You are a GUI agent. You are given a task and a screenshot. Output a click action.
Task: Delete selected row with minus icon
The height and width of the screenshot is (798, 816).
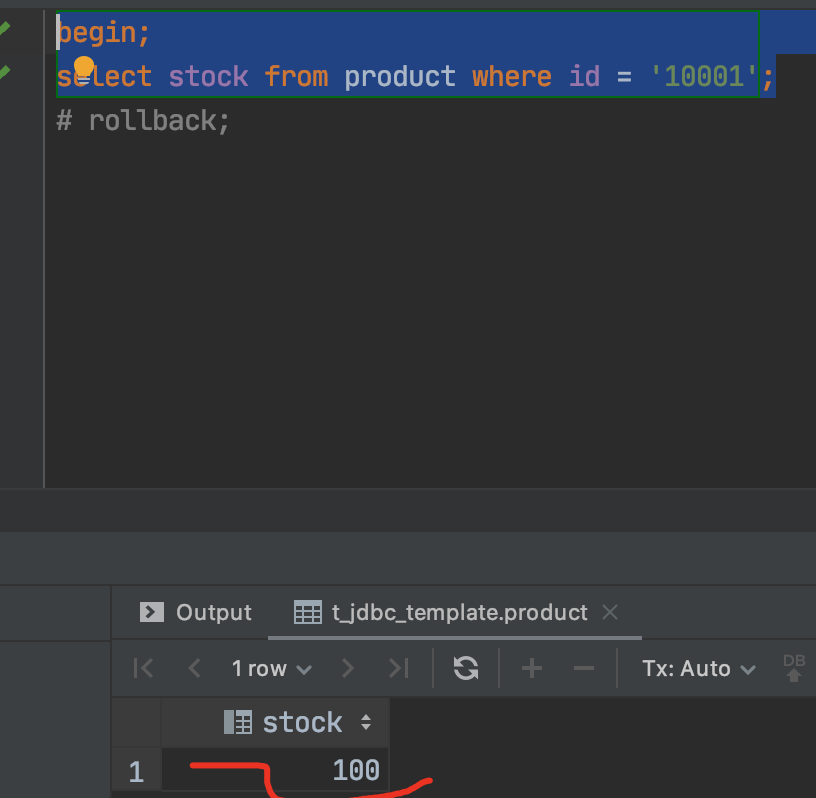tap(584, 668)
